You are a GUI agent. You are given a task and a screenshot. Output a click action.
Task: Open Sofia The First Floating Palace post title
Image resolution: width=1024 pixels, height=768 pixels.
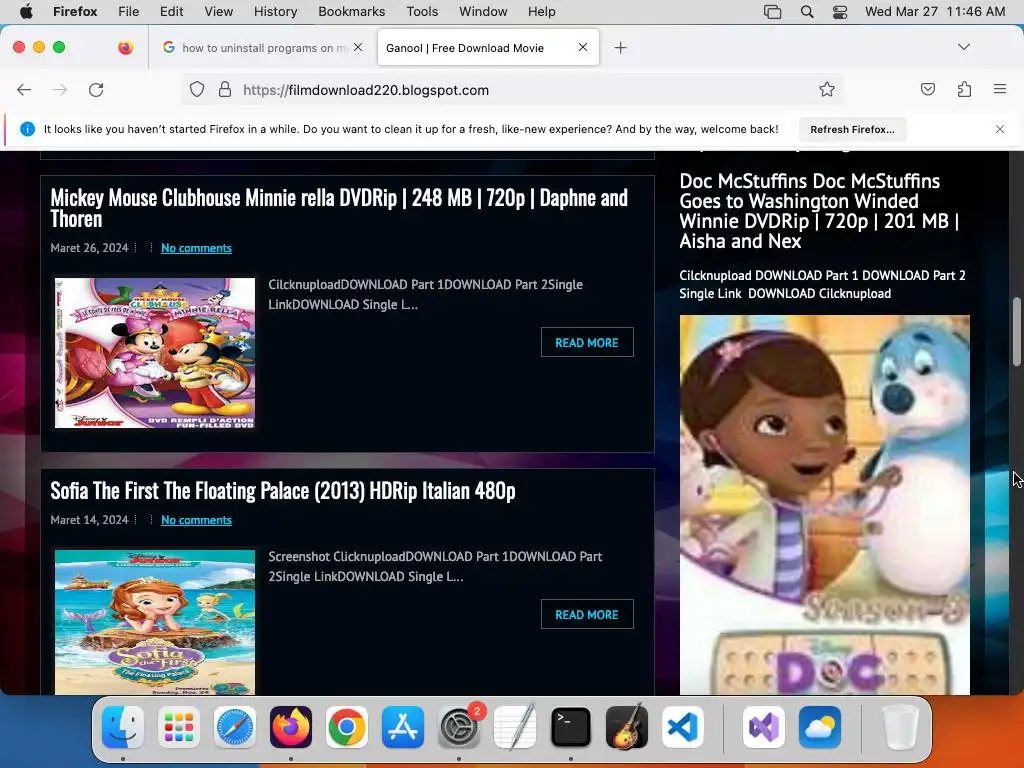coord(283,490)
